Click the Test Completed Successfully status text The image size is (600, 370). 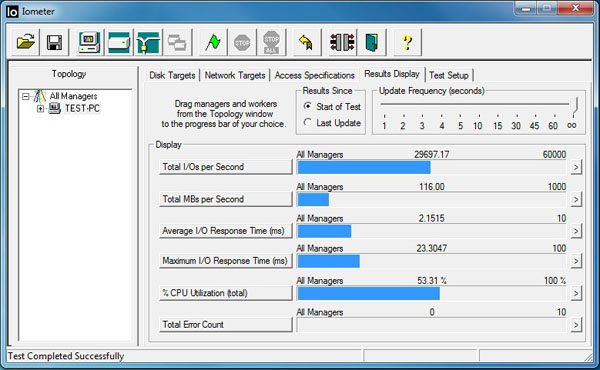pyautogui.click(x=66, y=356)
